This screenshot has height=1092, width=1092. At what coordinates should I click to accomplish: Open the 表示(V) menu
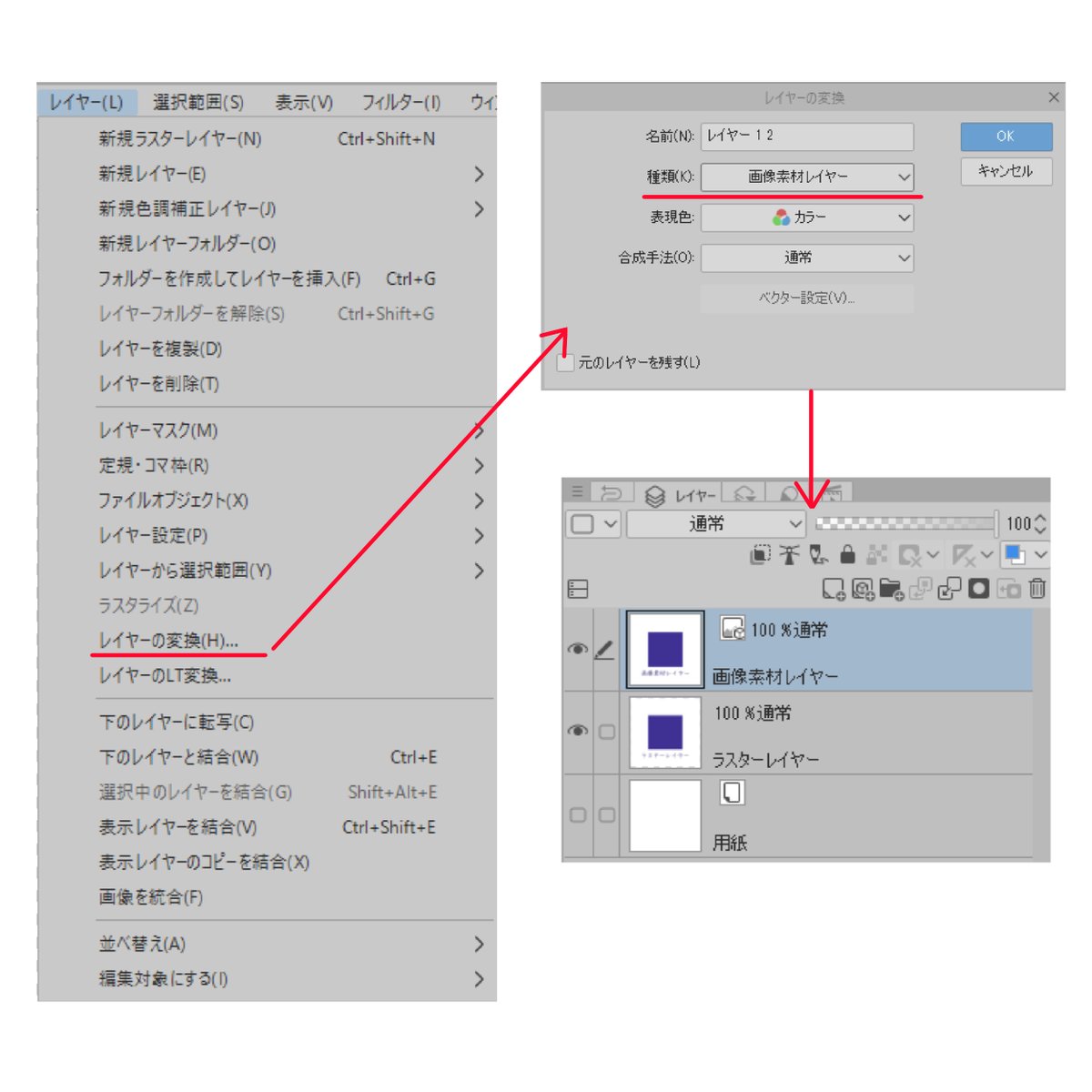tap(304, 102)
